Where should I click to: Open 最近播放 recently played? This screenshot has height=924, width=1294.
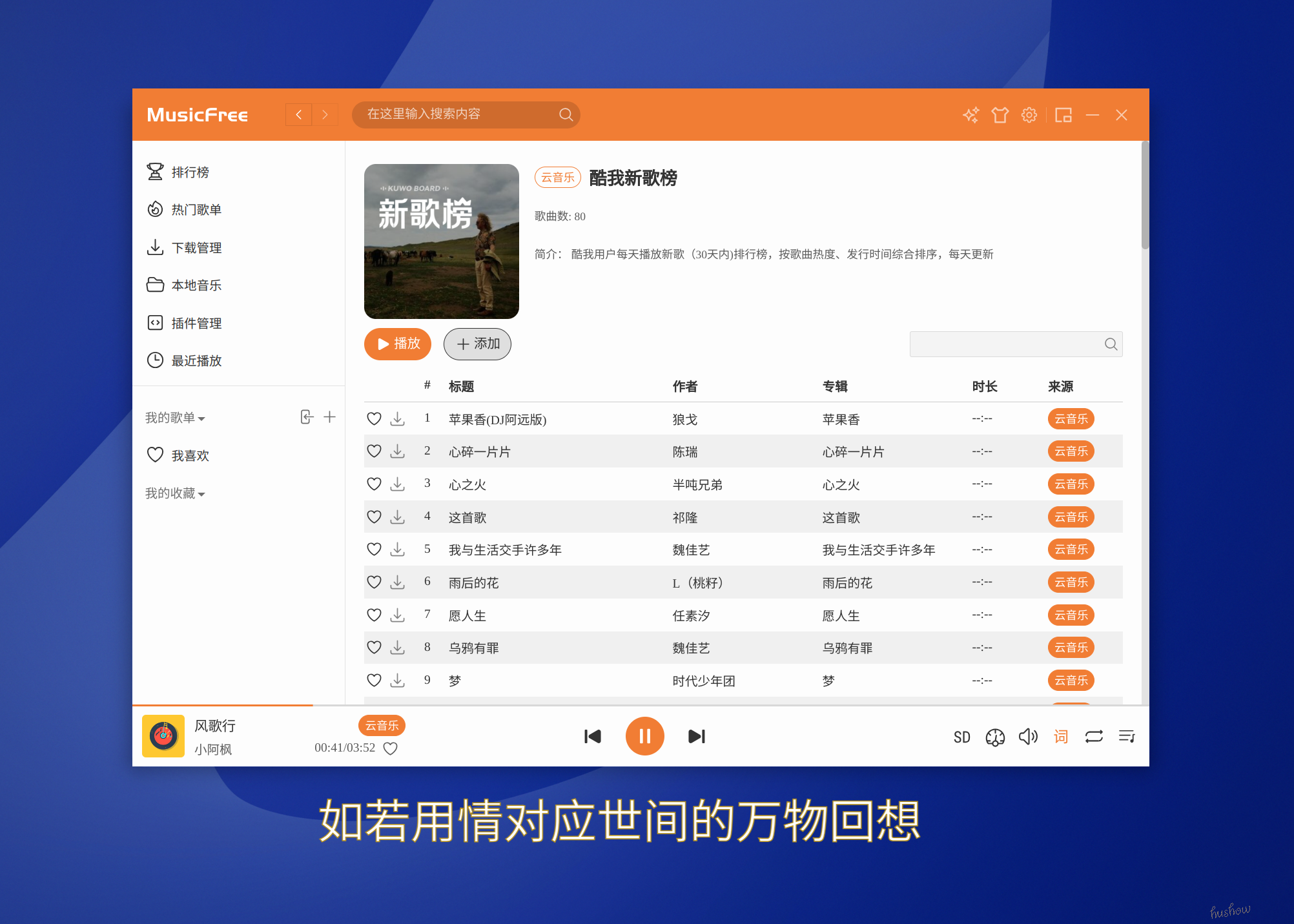click(184, 360)
